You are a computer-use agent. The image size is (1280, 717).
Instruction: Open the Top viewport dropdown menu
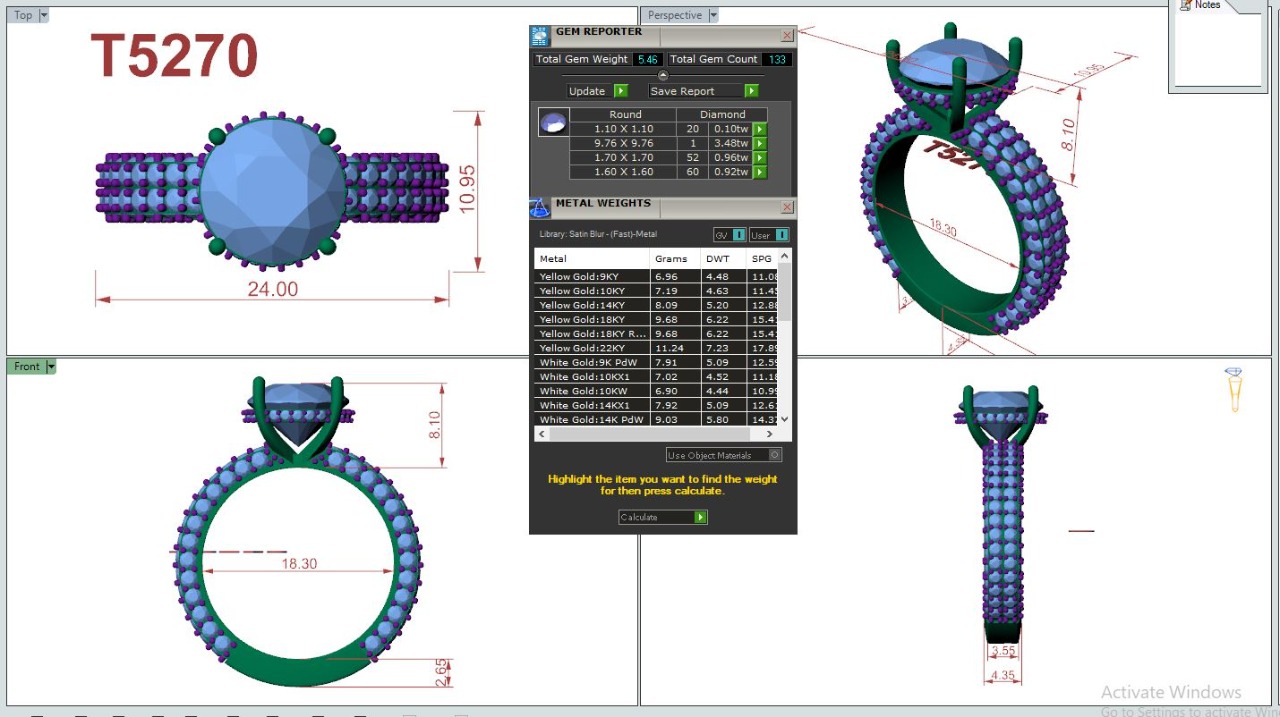pyautogui.click(x=43, y=15)
